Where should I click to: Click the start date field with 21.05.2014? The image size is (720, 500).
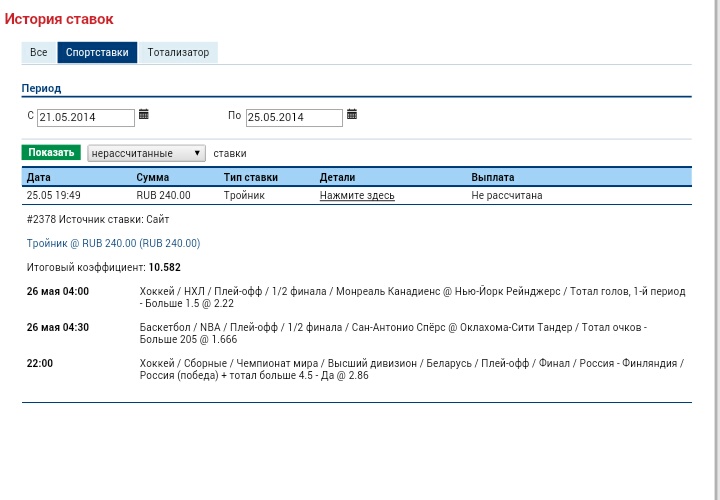tap(85, 118)
